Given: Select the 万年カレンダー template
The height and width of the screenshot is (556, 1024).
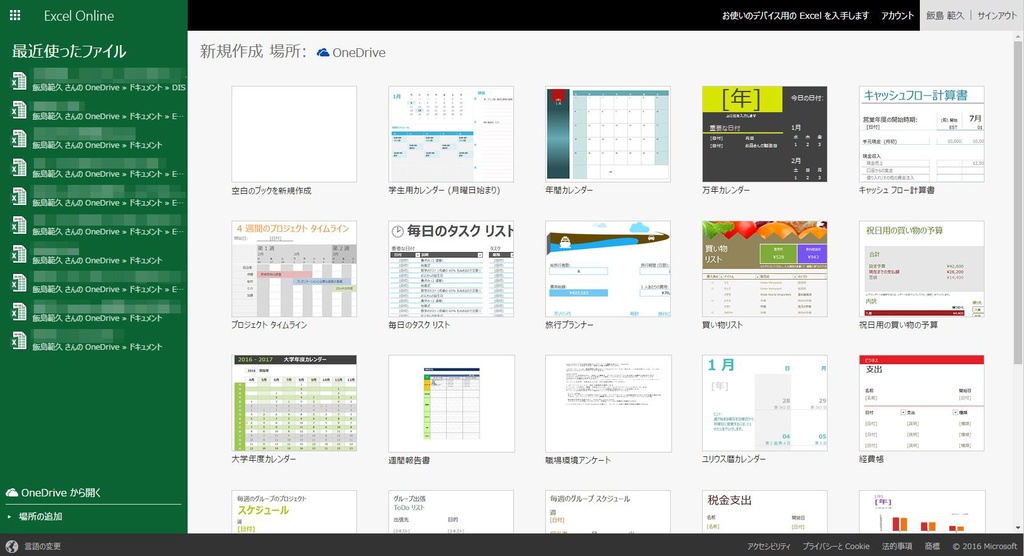Looking at the screenshot, I should [x=765, y=134].
